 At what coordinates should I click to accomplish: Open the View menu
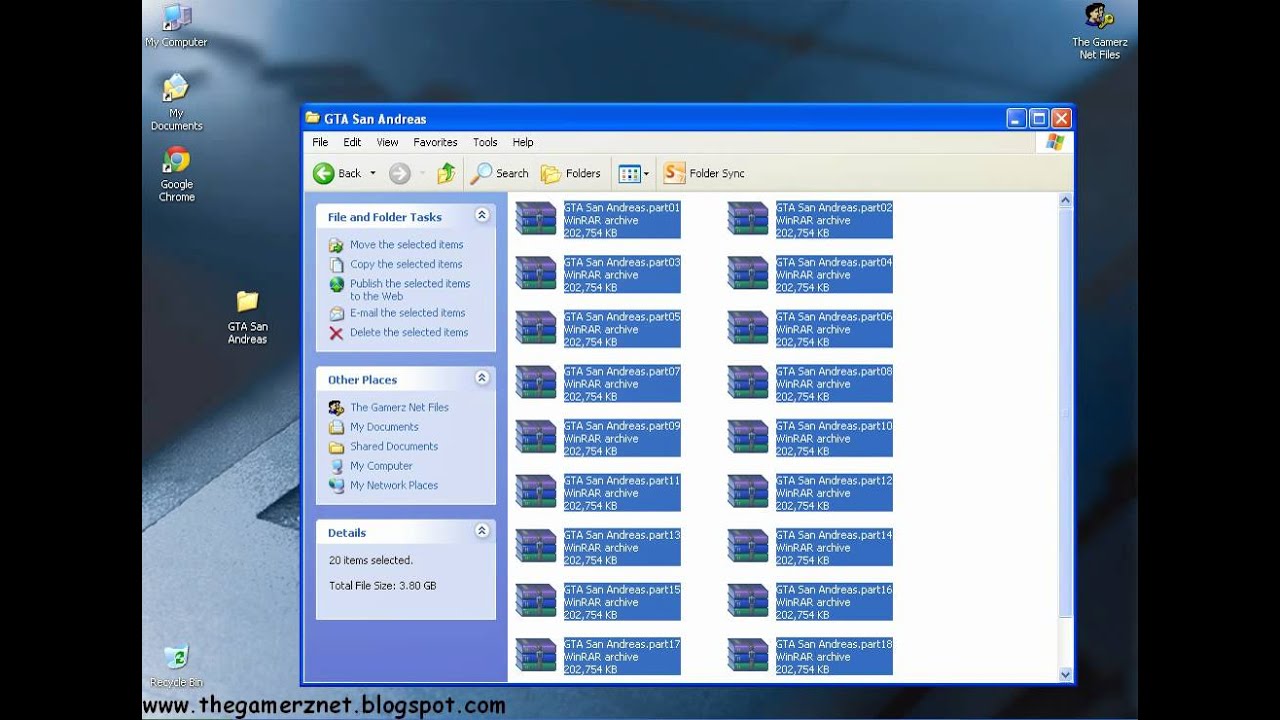point(387,142)
